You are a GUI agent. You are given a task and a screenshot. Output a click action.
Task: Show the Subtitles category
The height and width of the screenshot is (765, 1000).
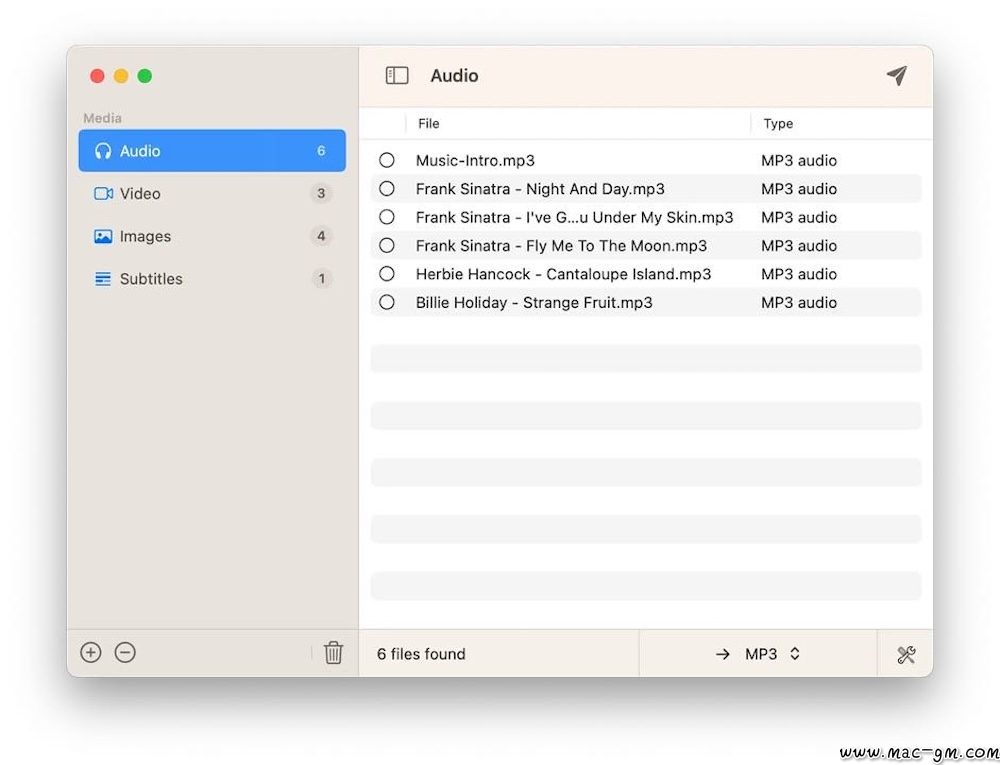click(212, 279)
